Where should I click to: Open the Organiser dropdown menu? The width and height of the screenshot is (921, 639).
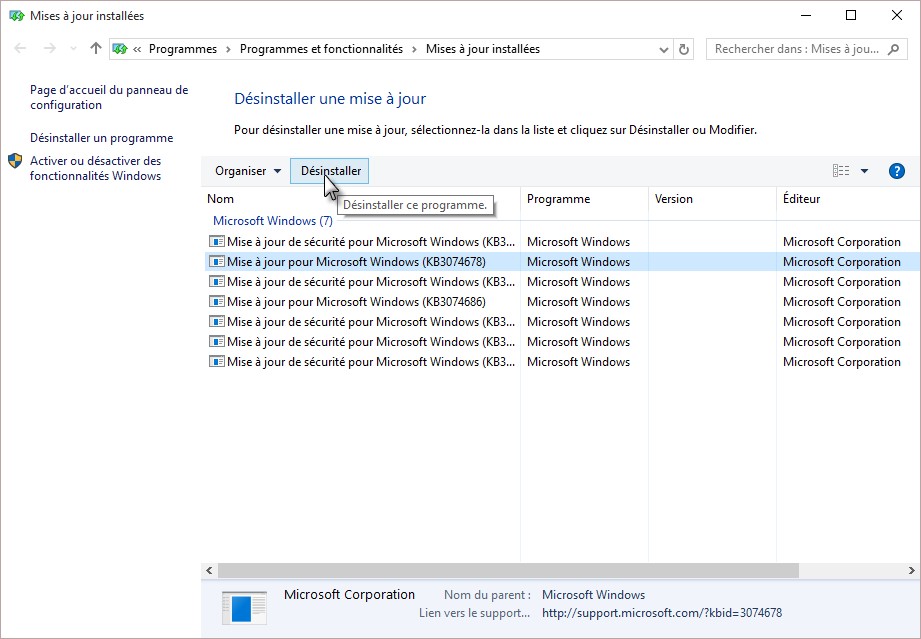[248, 171]
